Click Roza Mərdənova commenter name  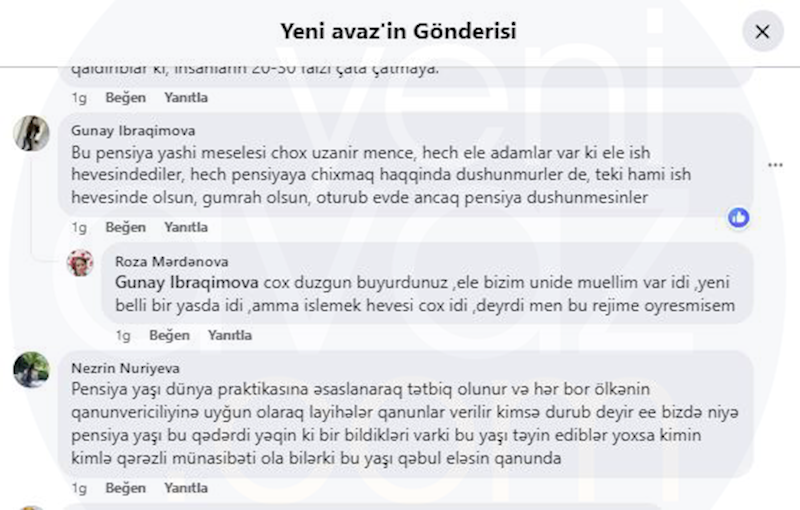[171, 262]
